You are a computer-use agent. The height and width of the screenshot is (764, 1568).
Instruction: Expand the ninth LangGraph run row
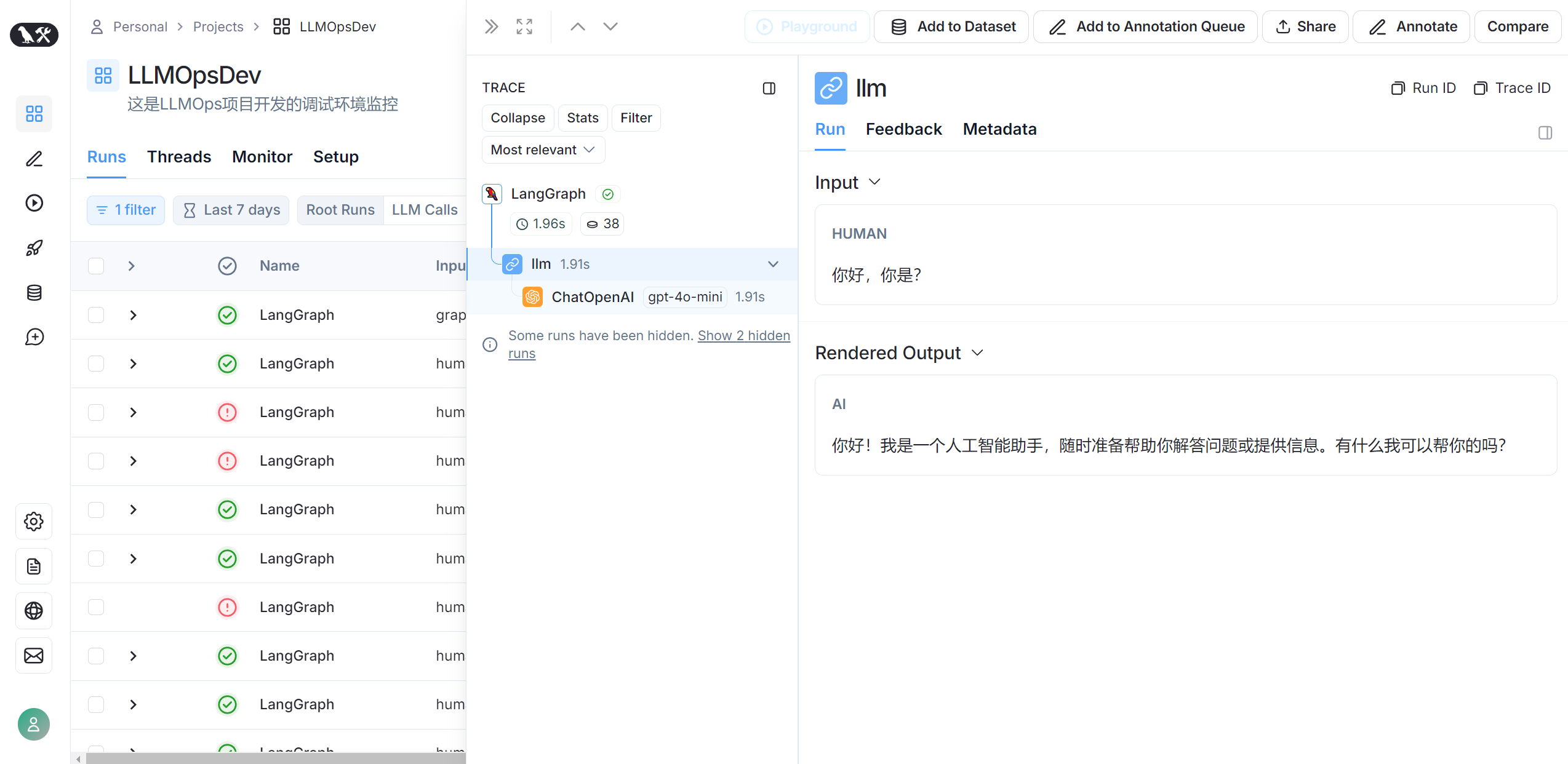point(133,704)
